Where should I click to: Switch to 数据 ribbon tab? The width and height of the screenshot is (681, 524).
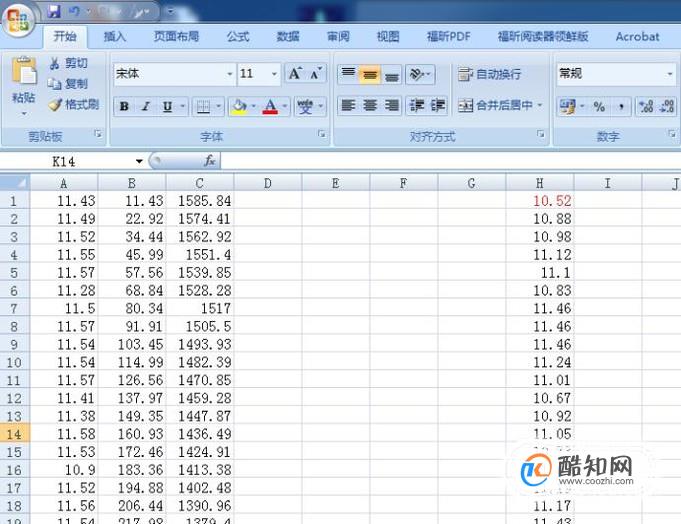pos(288,37)
